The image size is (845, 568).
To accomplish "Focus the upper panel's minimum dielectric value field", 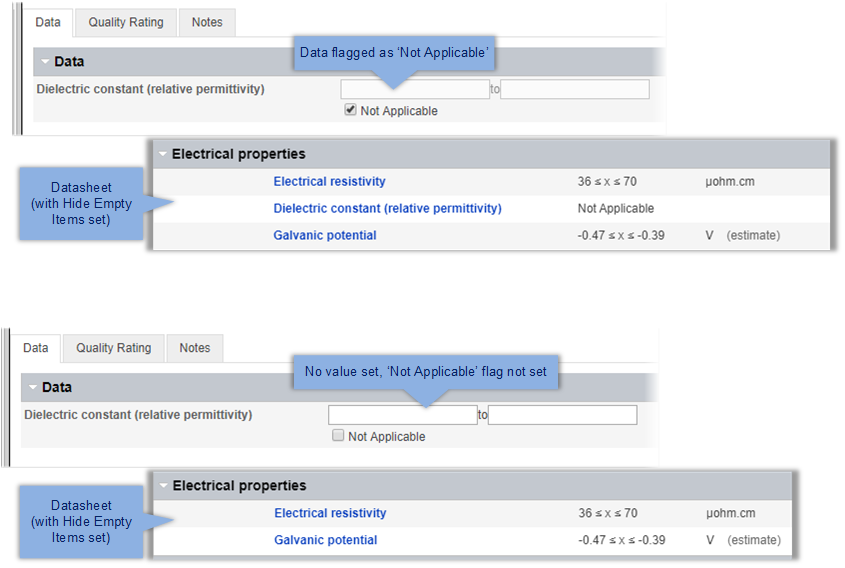I will [x=415, y=89].
